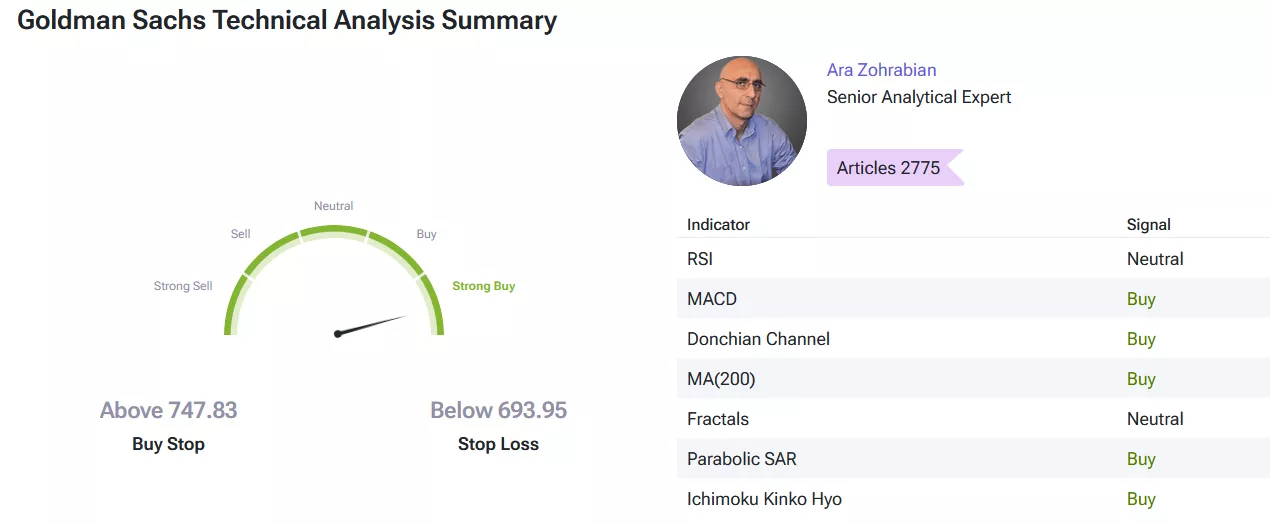This screenshot has width=1270, height=524.
Task: Select the Fractals indicator row
Action: (x=973, y=419)
